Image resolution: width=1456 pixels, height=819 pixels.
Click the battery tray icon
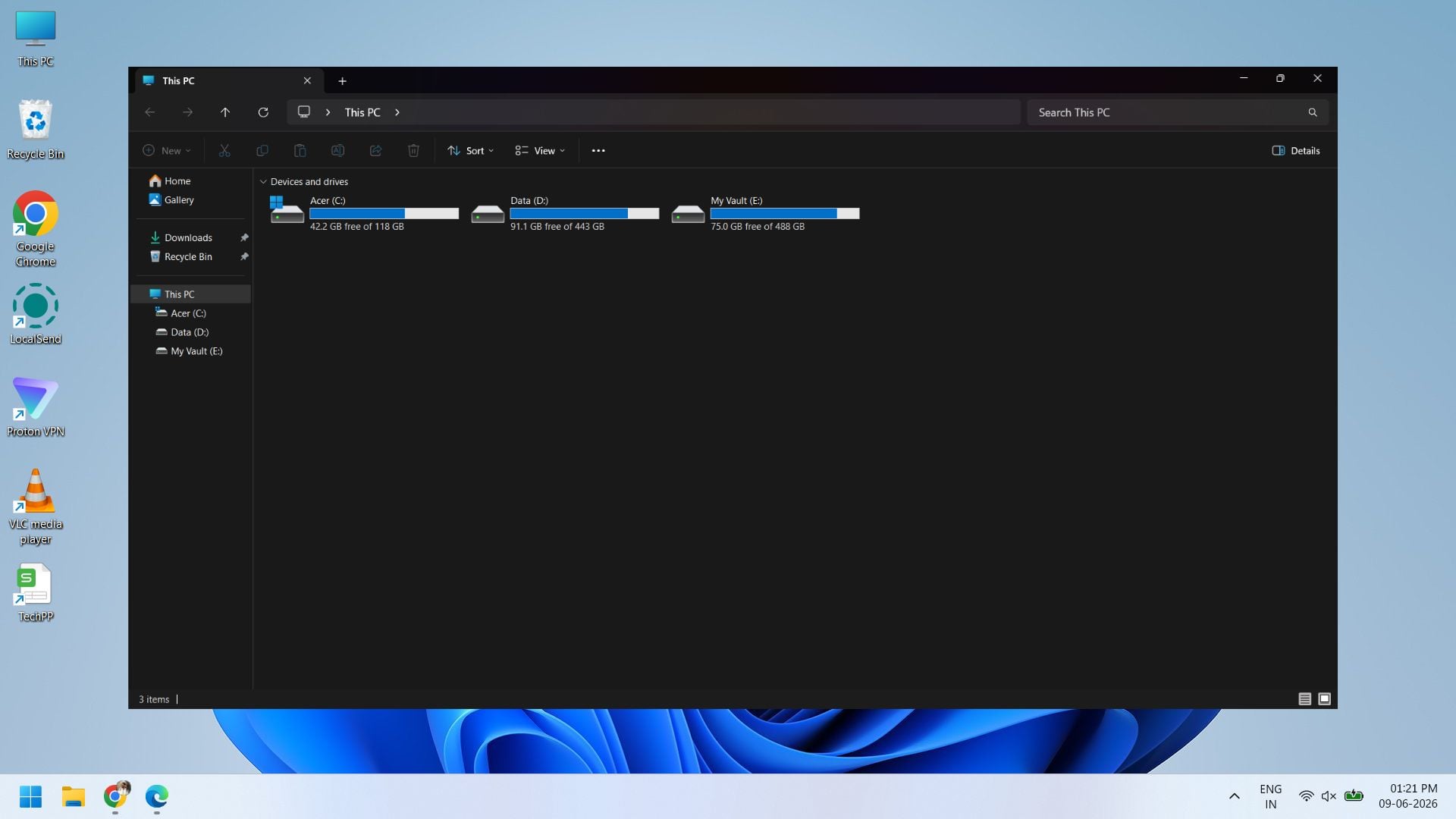point(1354,796)
